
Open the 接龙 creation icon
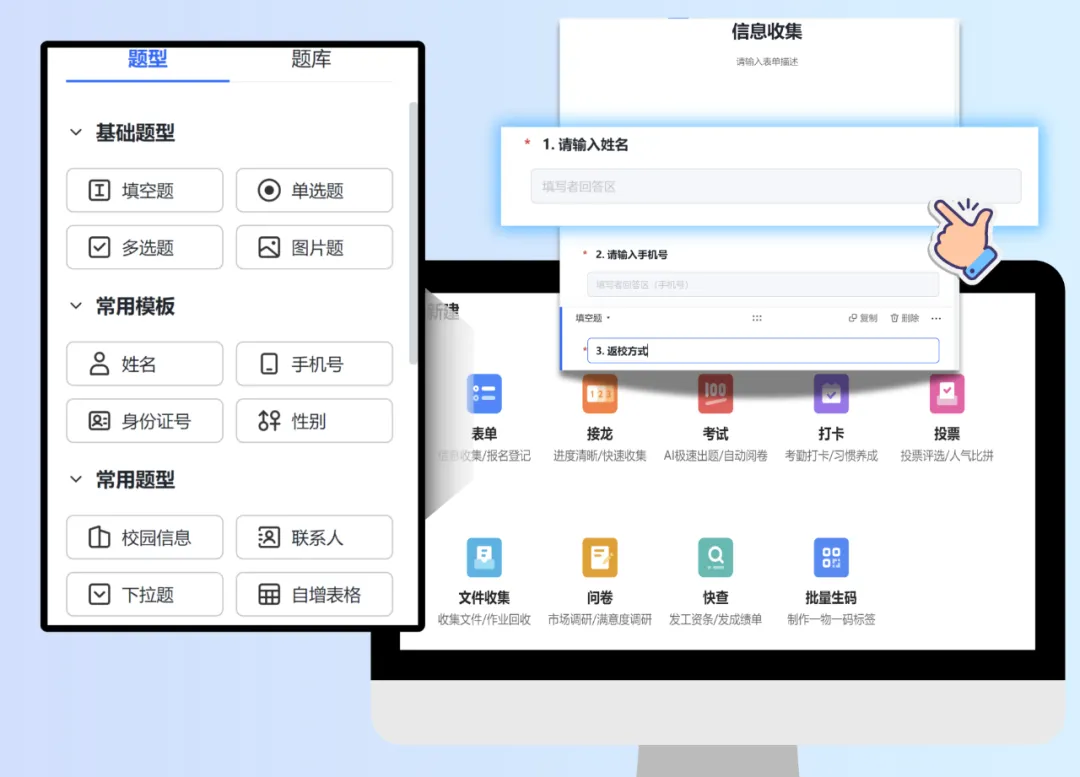pos(600,394)
